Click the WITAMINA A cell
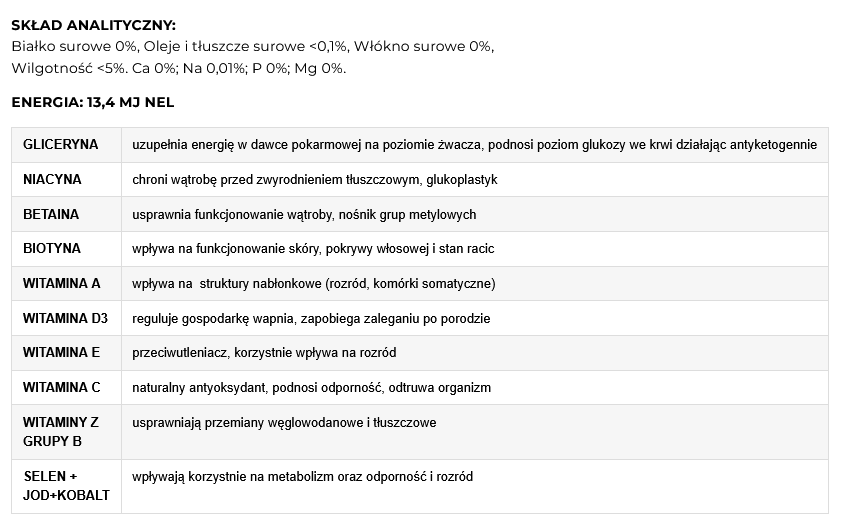The width and height of the screenshot is (856, 528). [x=67, y=283]
